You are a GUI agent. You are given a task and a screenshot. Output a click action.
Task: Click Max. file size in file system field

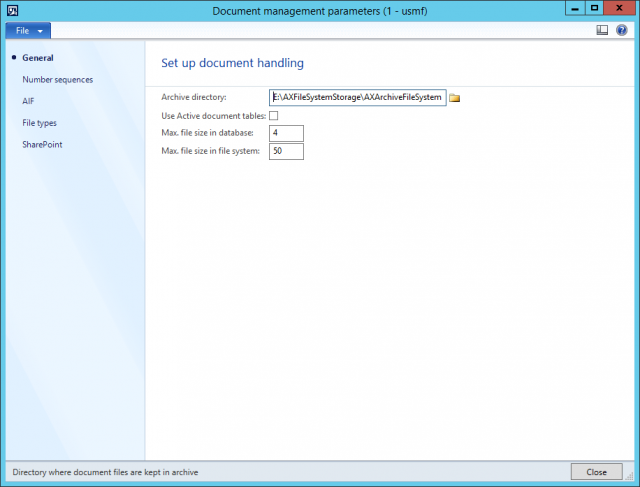[x=286, y=151]
